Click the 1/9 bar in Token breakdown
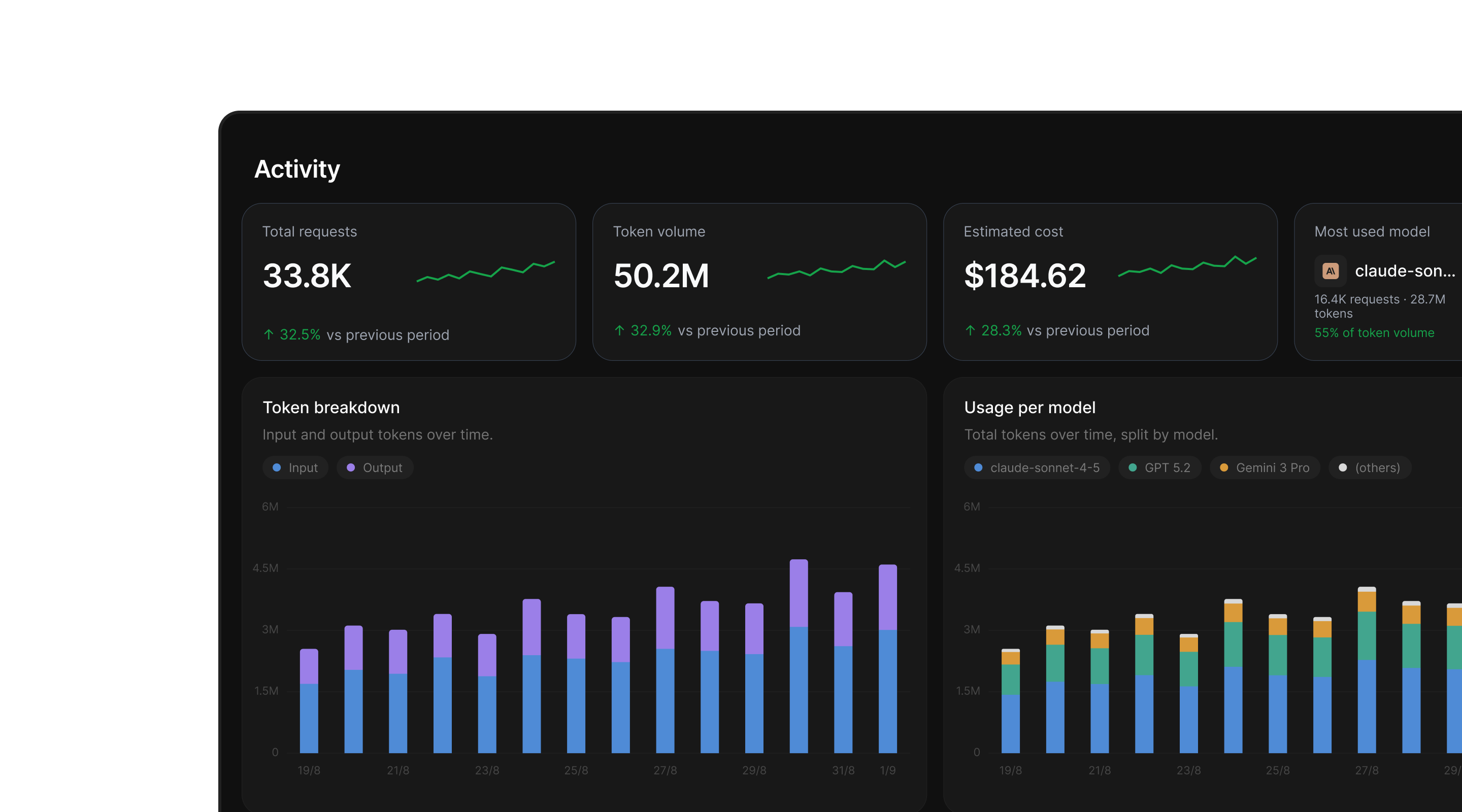The image size is (1462, 812). [x=888, y=659]
